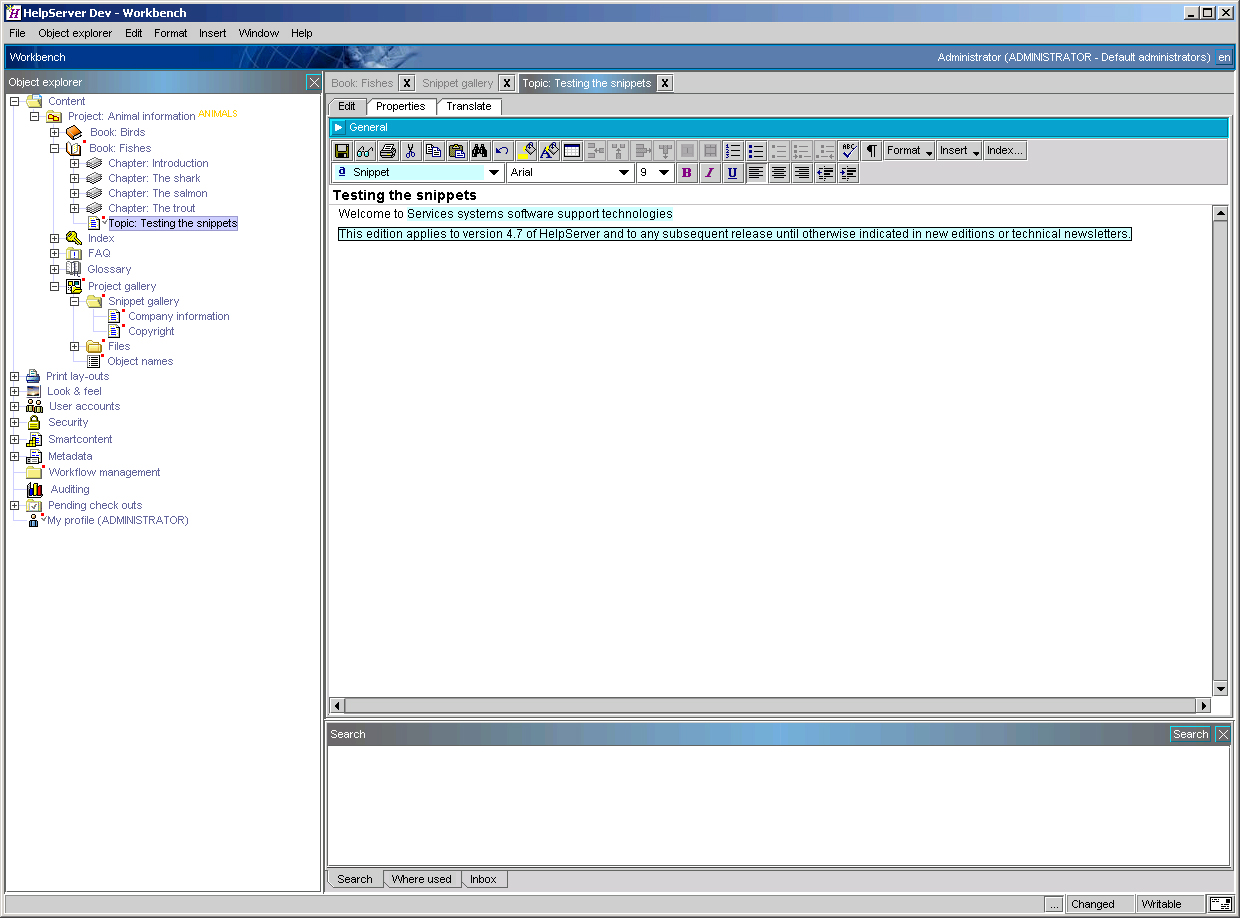Image resolution: width=1240 pixels, height=918 pixels.
Task: Toggle italic formatting
Action: pos(710,173)
